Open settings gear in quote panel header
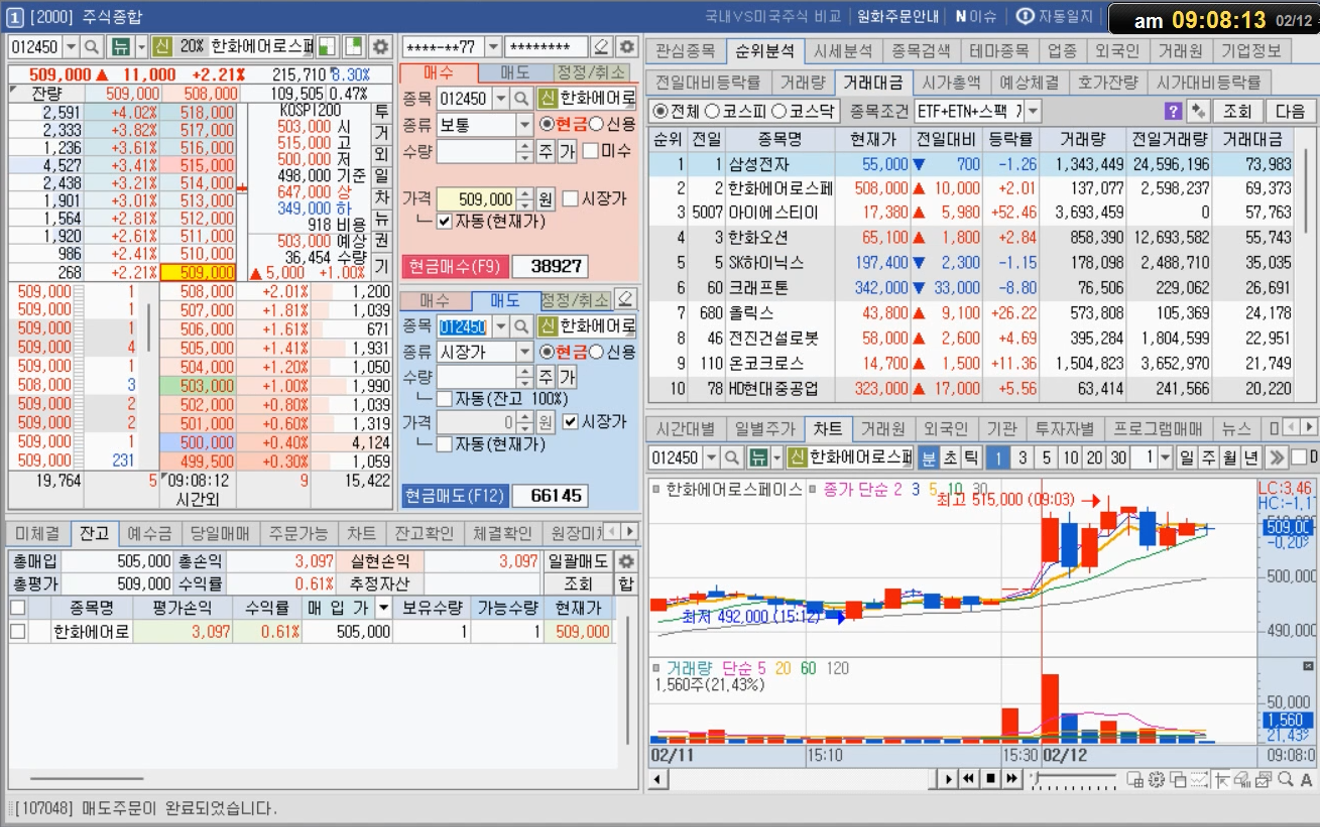1320x827 pixels. 380,46
